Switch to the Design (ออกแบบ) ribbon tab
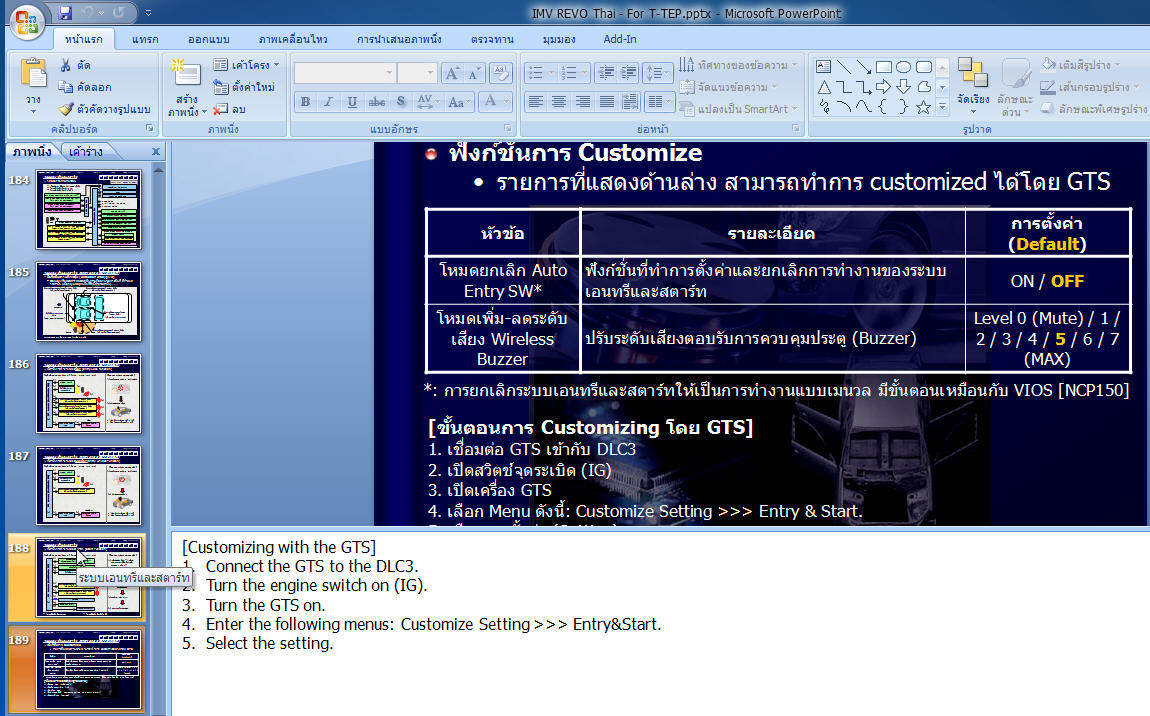Screen dimensions: 1150x716 (x=208, y=40)
